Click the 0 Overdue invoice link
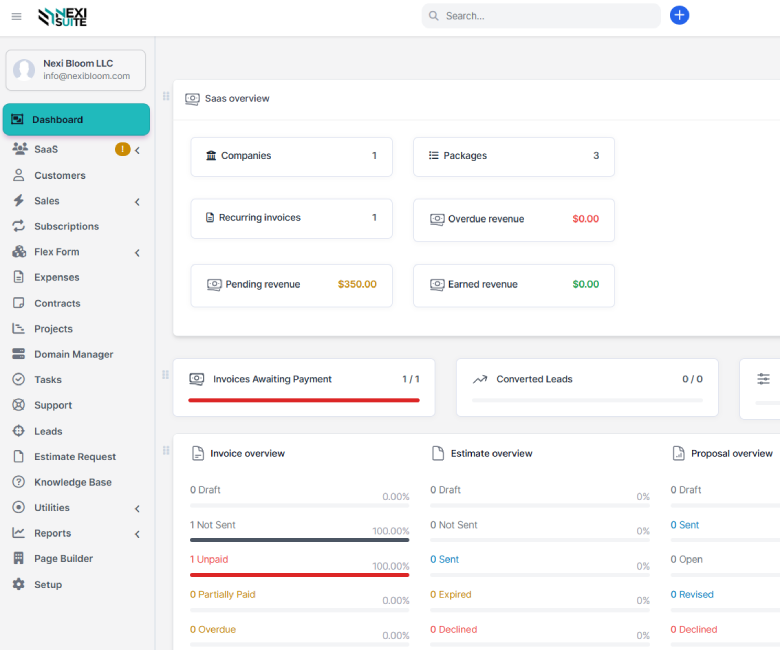780x650 pixels. point(213,629)
